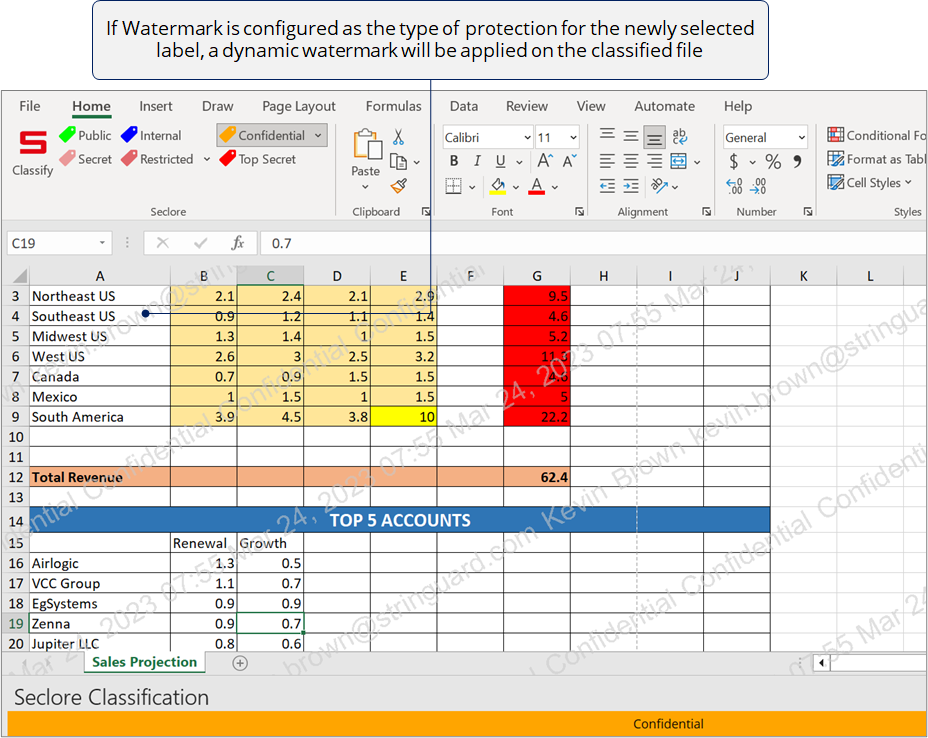The height and width of the screenshot is (738, 928).
Task: Select the Sales Projection sheet tab
Action: [x=144, y=662]
